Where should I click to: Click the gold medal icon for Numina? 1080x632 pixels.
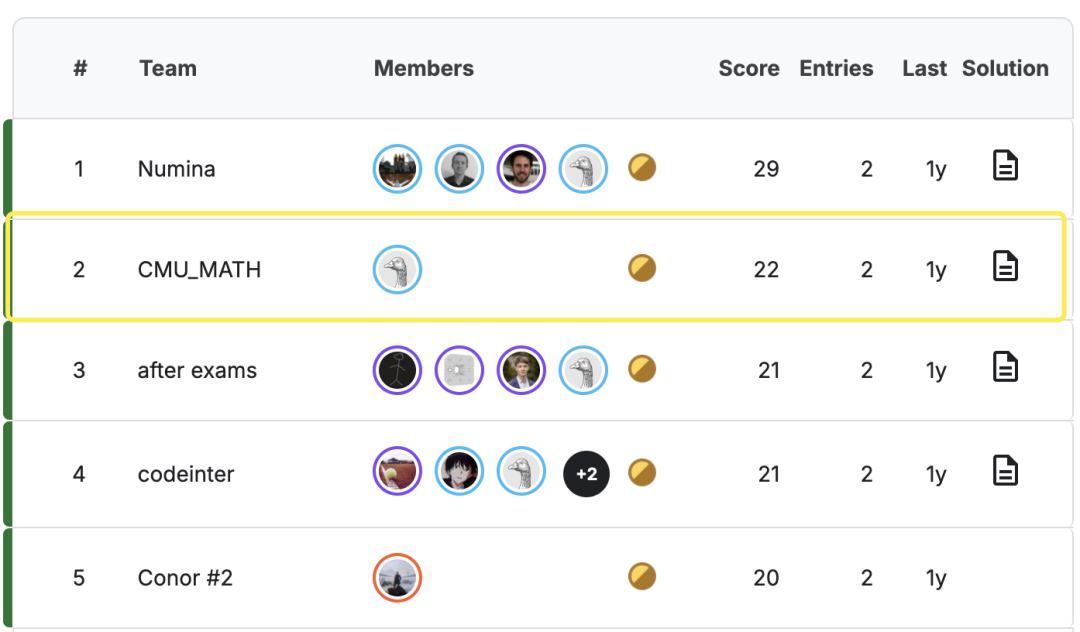[x=642, y=167]
